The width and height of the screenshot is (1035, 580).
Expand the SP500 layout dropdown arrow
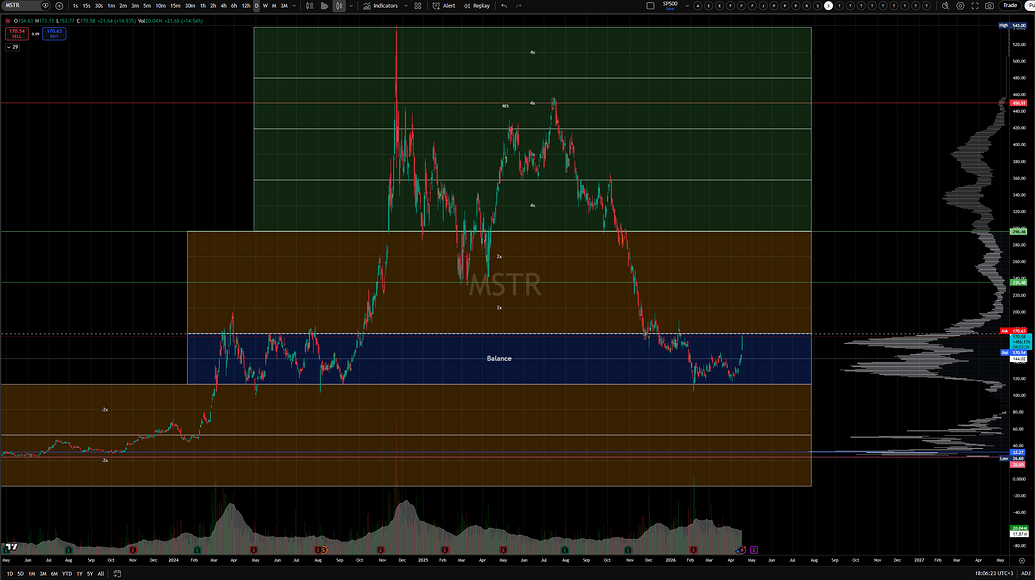click(x=687, y=5)
